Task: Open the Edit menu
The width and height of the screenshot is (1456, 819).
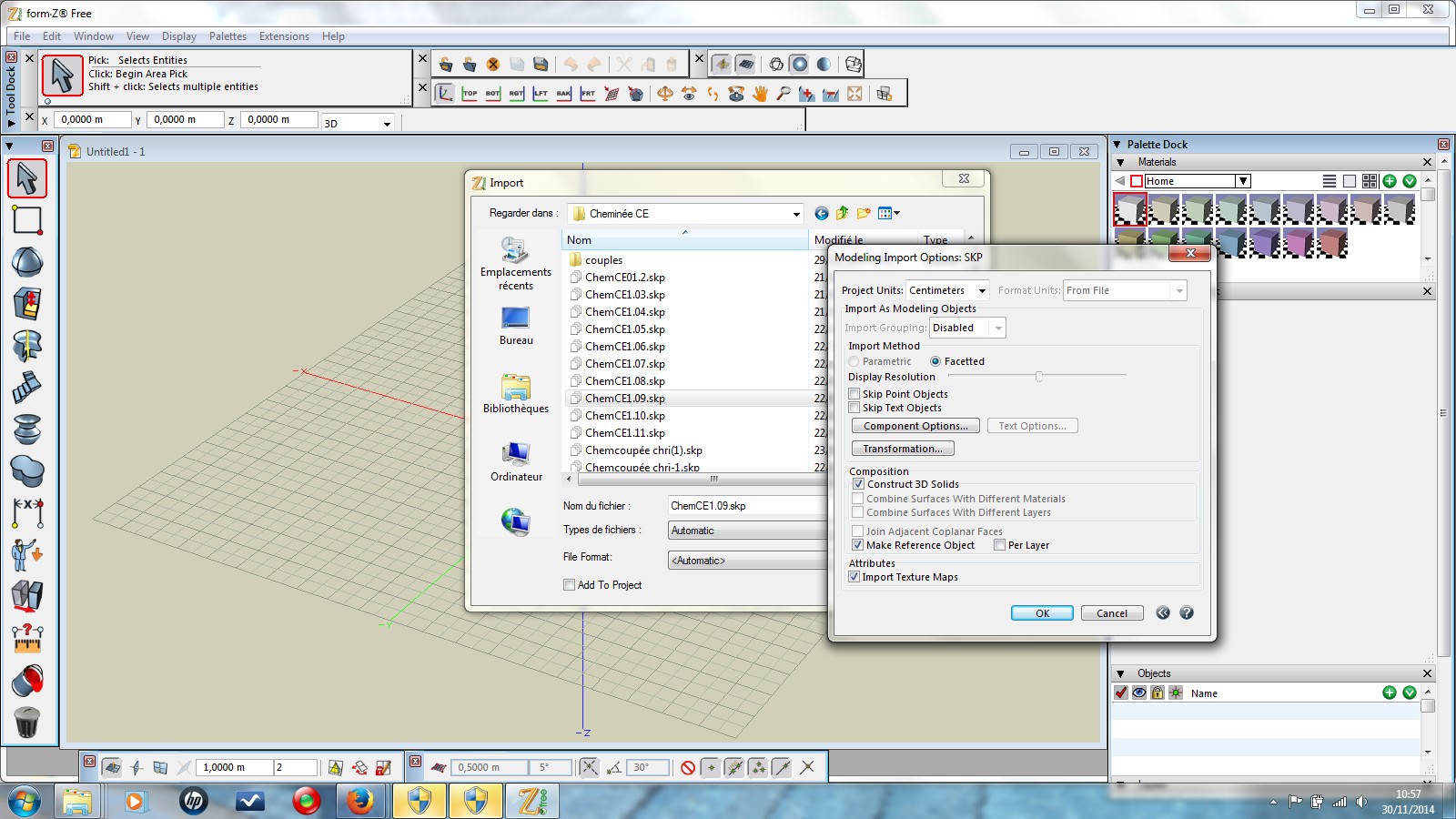Action: pos(52,36)
